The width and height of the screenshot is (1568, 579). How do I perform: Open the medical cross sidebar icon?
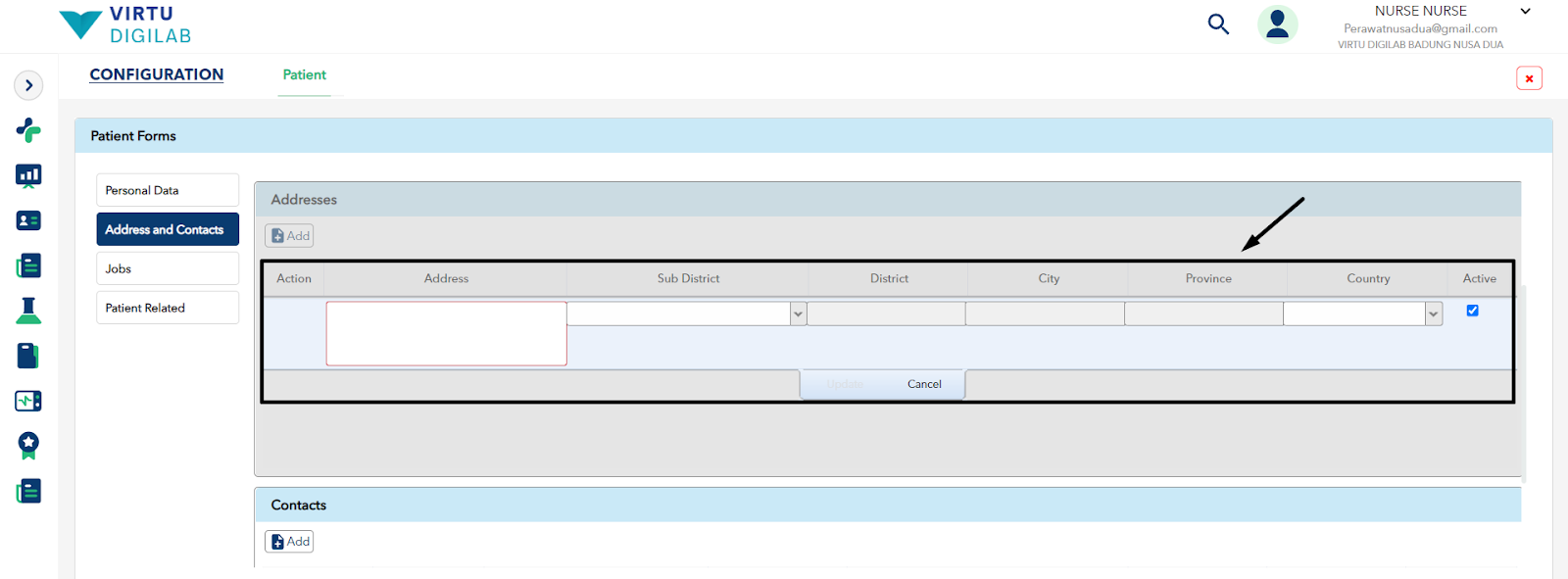(x=28, y=130)
